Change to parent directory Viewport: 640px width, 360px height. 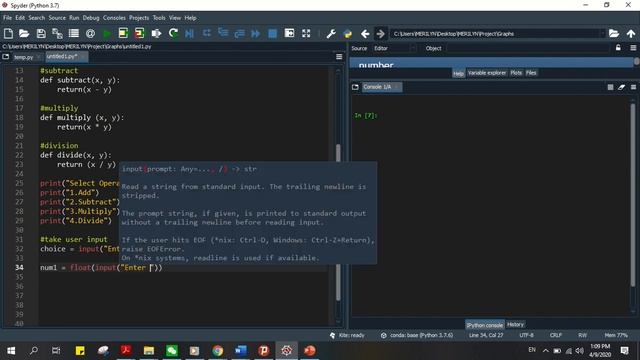coord(631,33)
